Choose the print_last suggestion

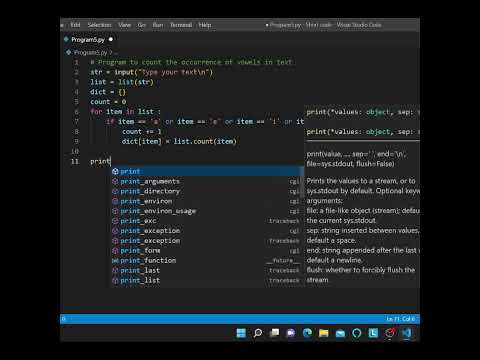tap(207, 270)
